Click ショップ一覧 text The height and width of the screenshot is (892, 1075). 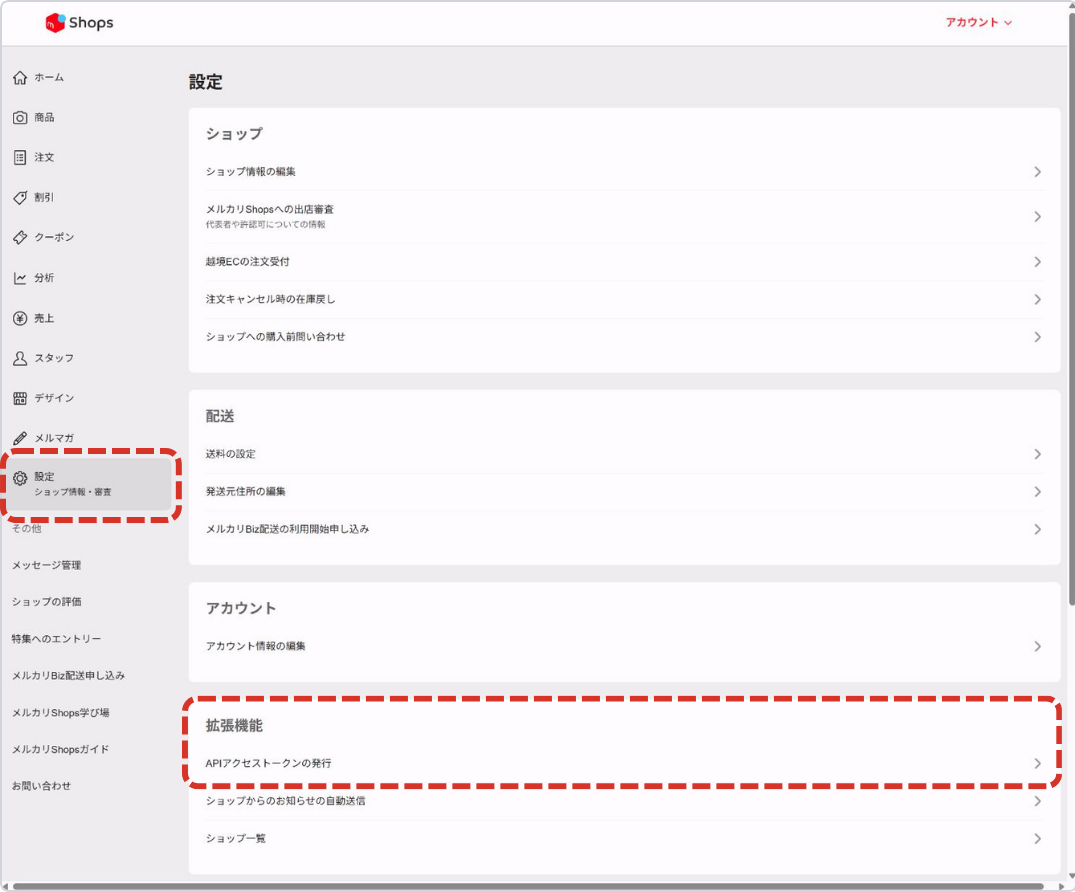click(x=236, y=839)
